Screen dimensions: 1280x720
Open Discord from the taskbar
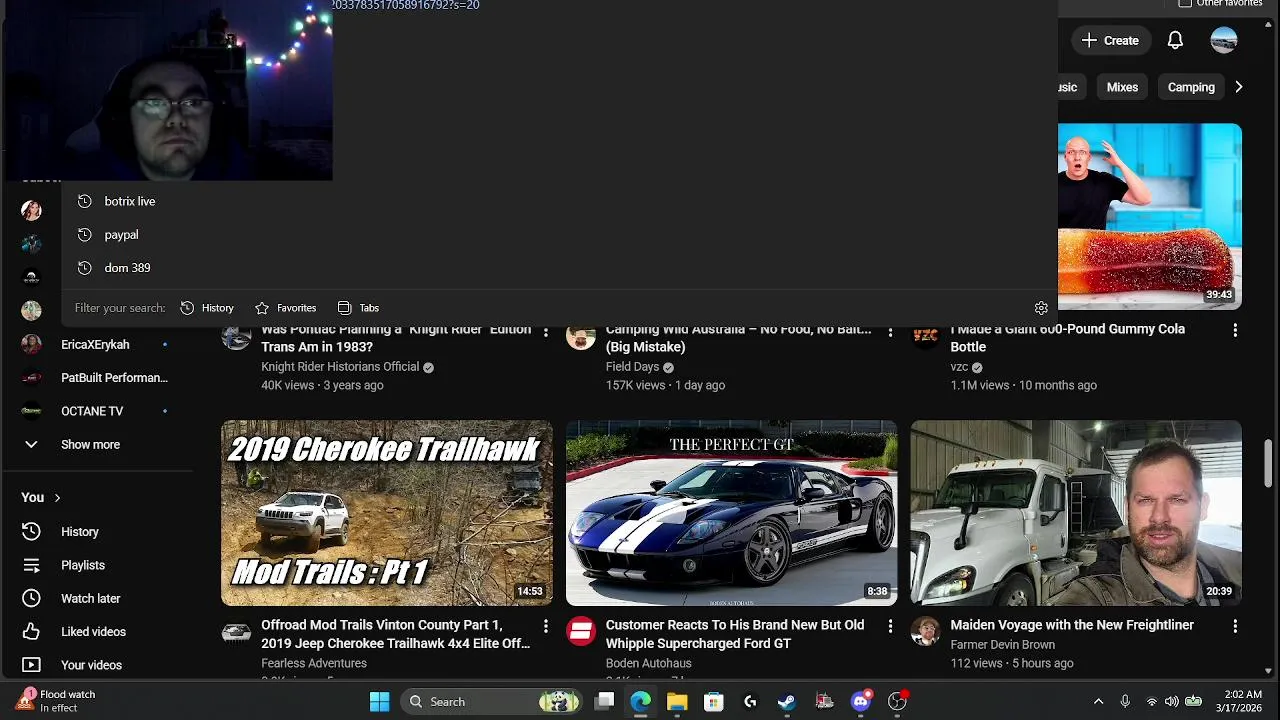[x=861, y=702]
